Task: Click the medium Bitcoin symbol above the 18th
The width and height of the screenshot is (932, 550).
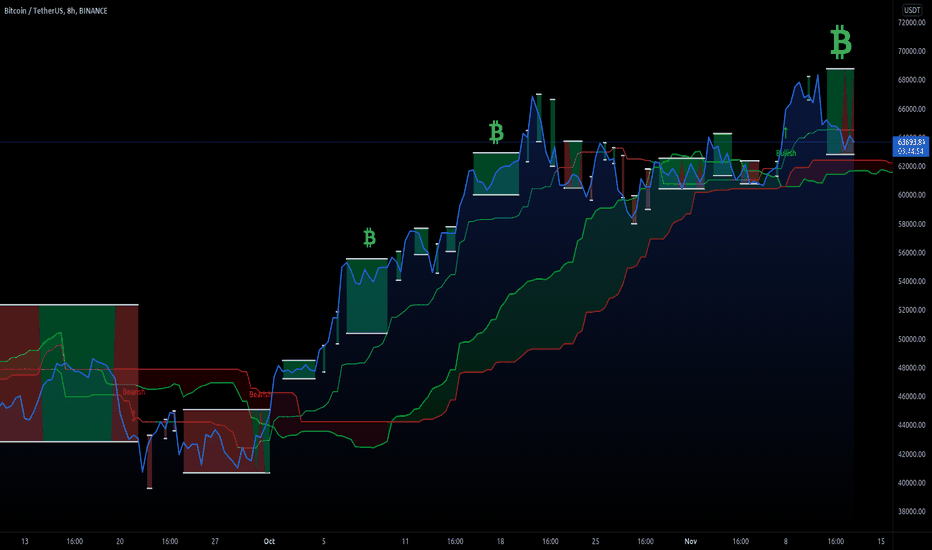Action: click(x=496, y=132)
